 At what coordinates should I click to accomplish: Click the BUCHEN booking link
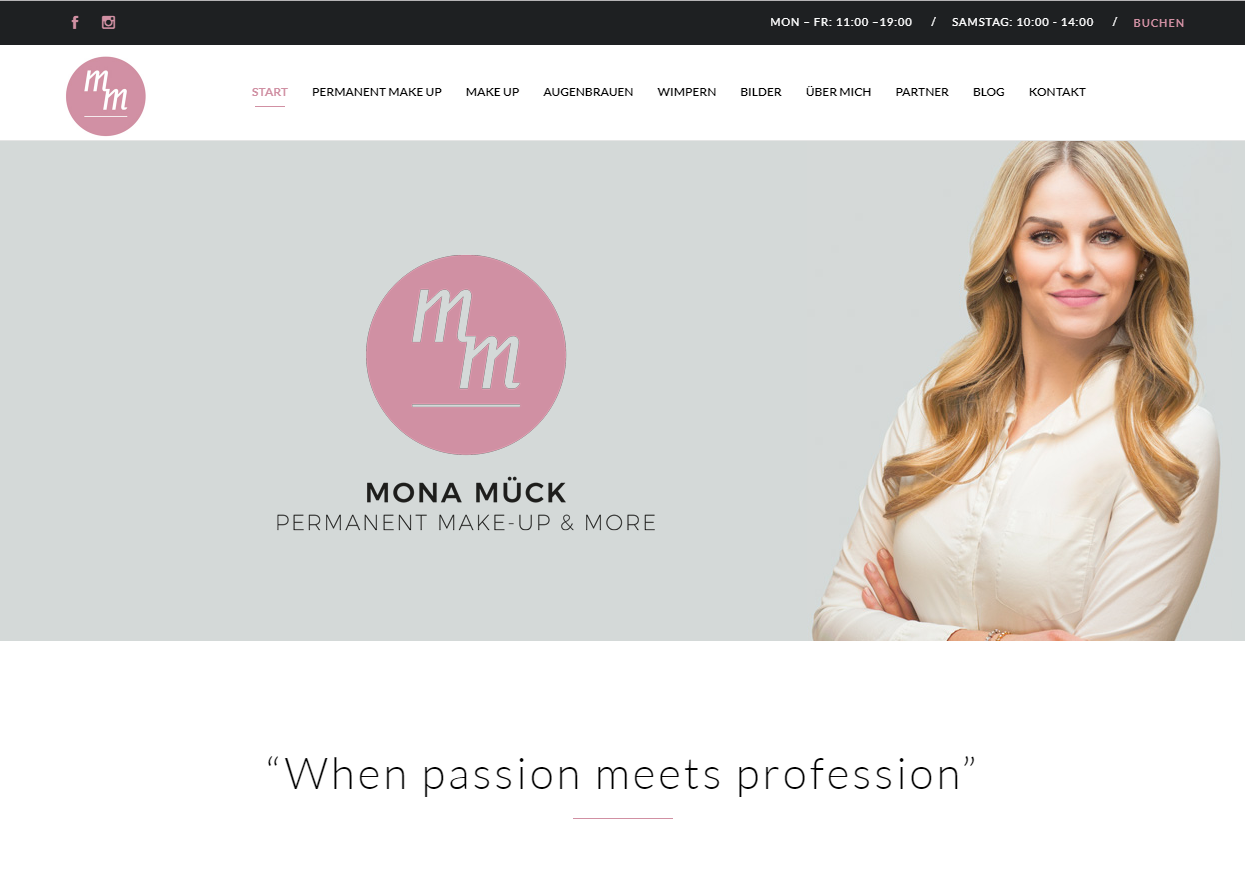click(1159, 23)
